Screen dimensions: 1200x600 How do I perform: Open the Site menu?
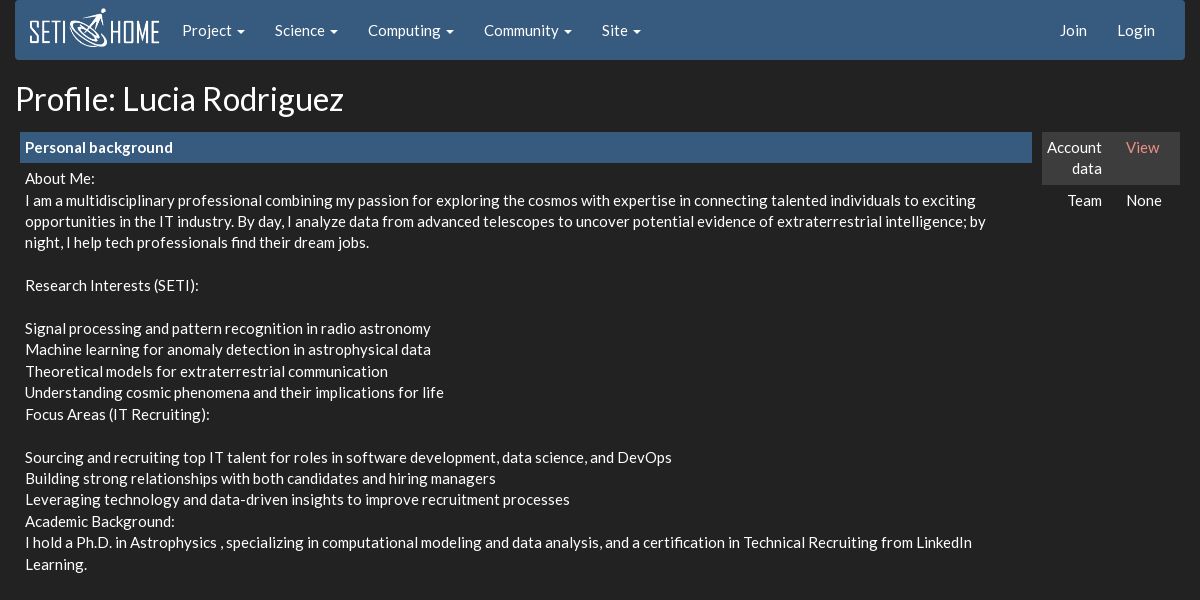click(621, 31)
